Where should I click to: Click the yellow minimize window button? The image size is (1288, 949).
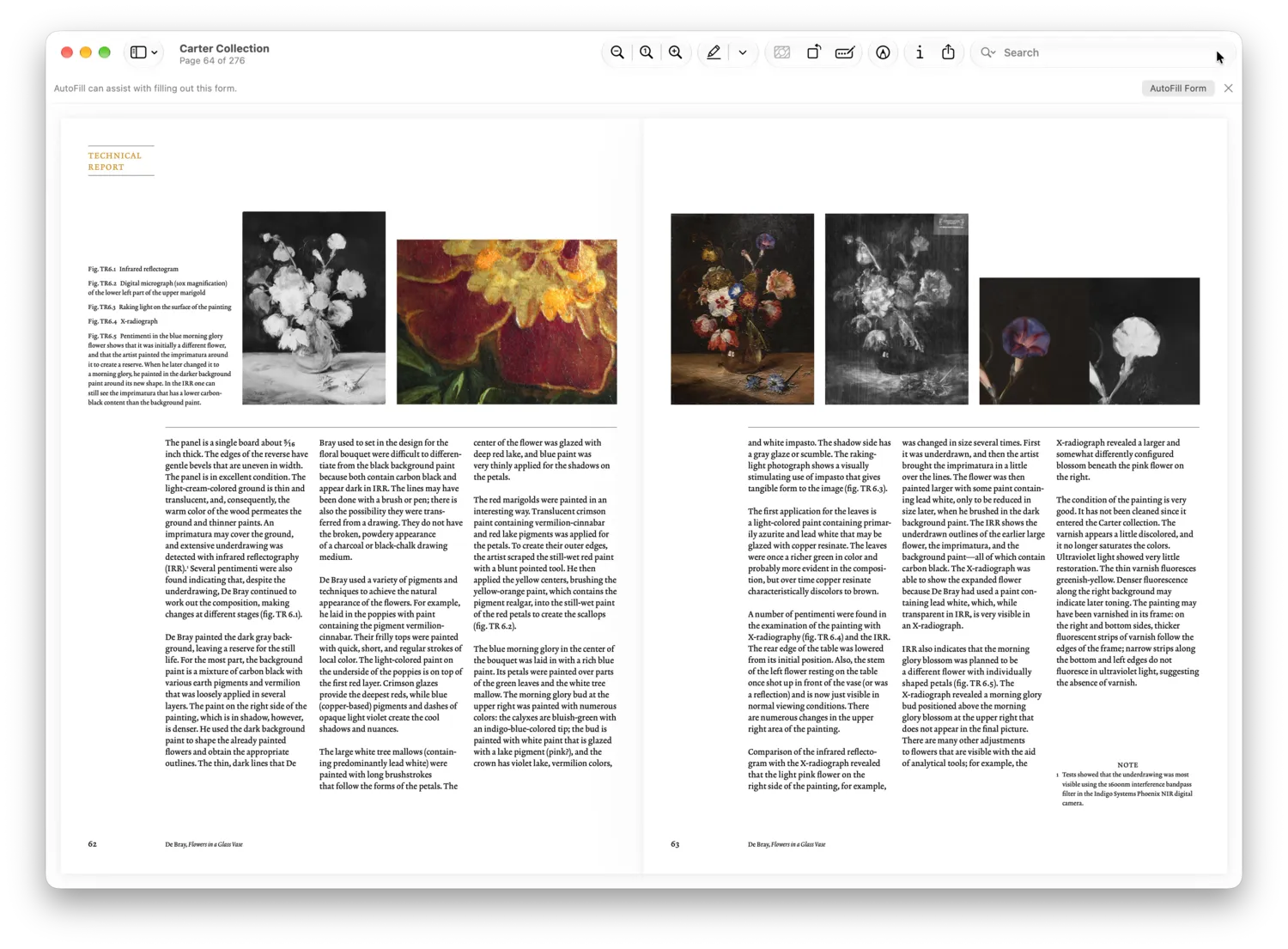86,52
